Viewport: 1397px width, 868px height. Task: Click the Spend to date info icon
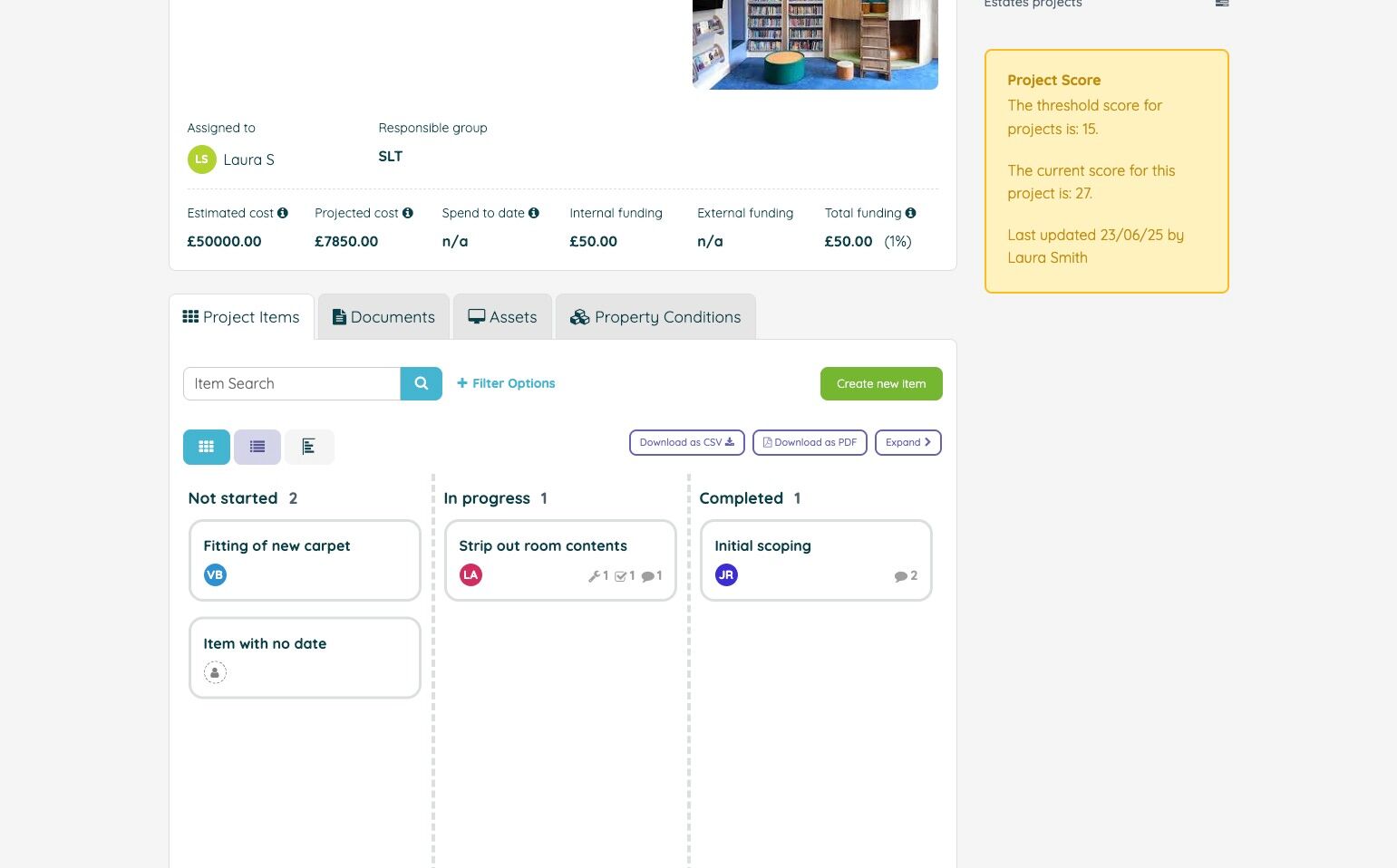pyautogui.click(x=534, y=213)
